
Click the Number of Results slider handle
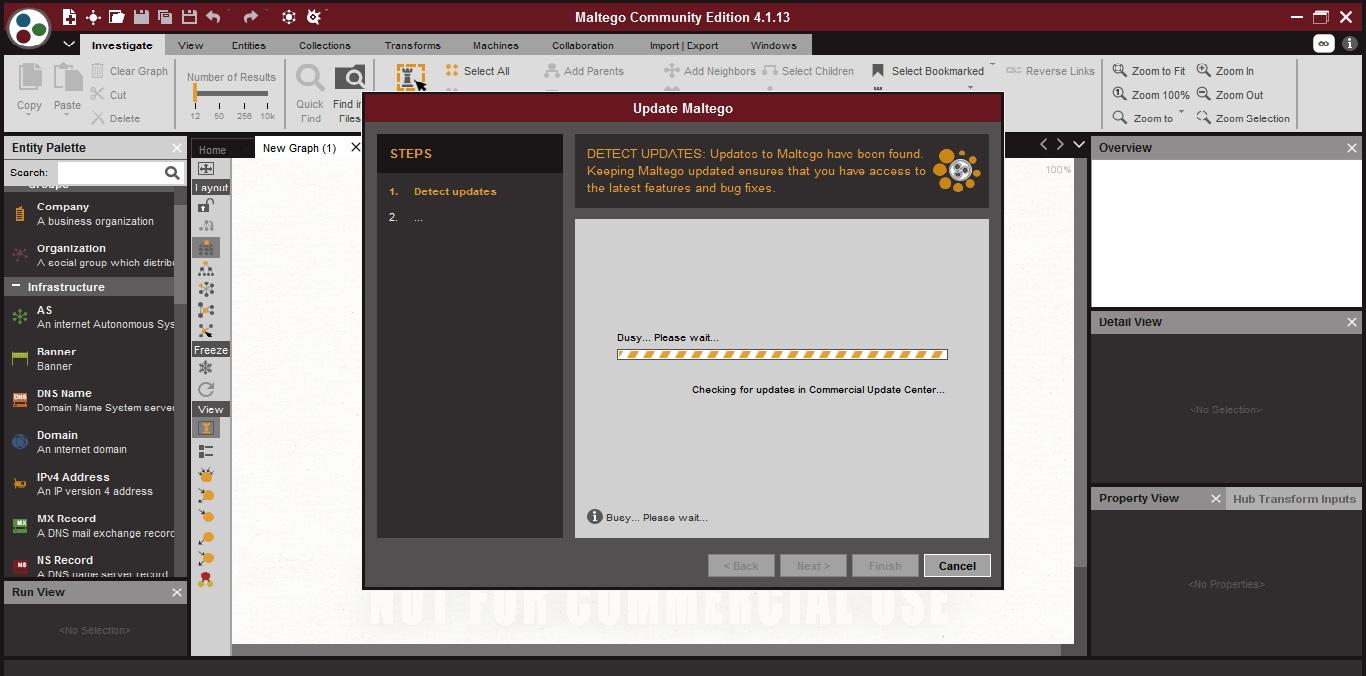coord(195,93)
